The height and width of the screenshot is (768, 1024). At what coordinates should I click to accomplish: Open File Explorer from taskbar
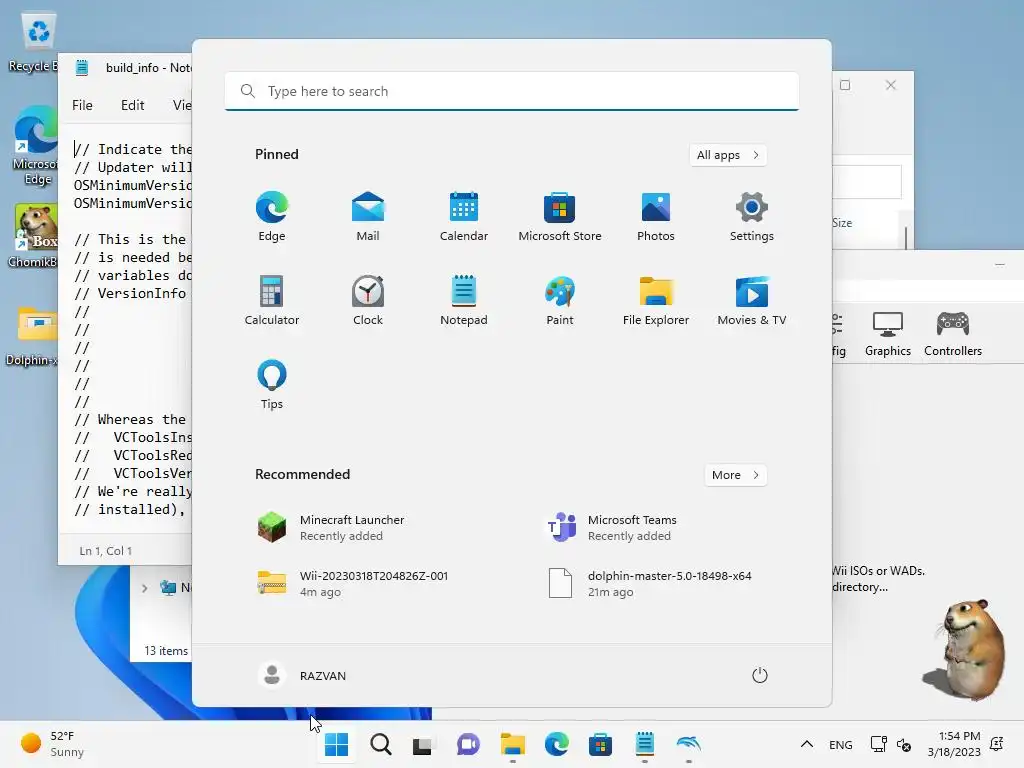click(x=513, y=744)
